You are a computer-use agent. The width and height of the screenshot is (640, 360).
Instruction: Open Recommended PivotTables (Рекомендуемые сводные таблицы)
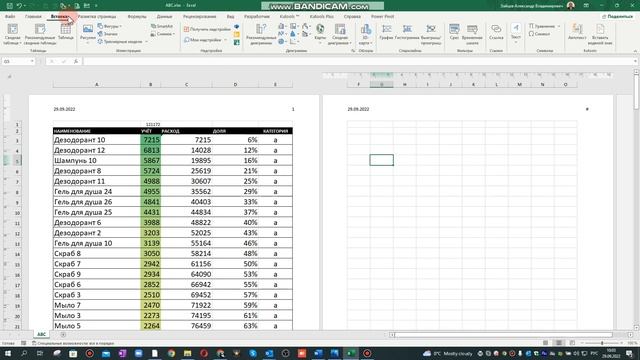point(40,34)
